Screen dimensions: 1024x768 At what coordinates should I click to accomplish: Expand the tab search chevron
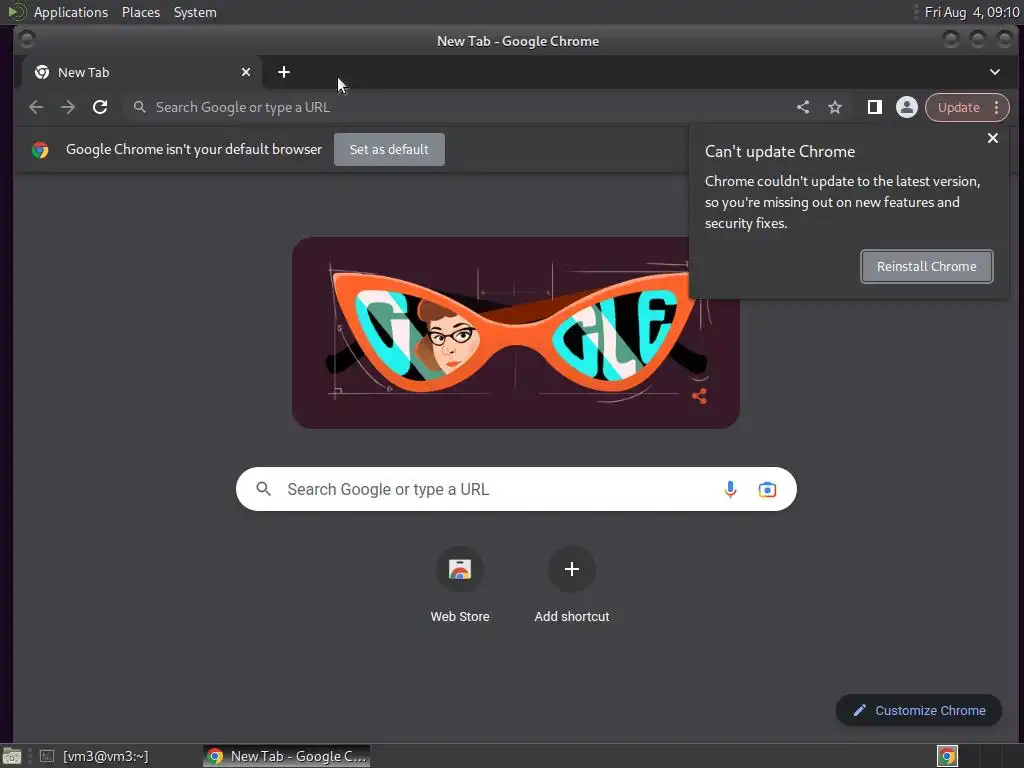995,72
